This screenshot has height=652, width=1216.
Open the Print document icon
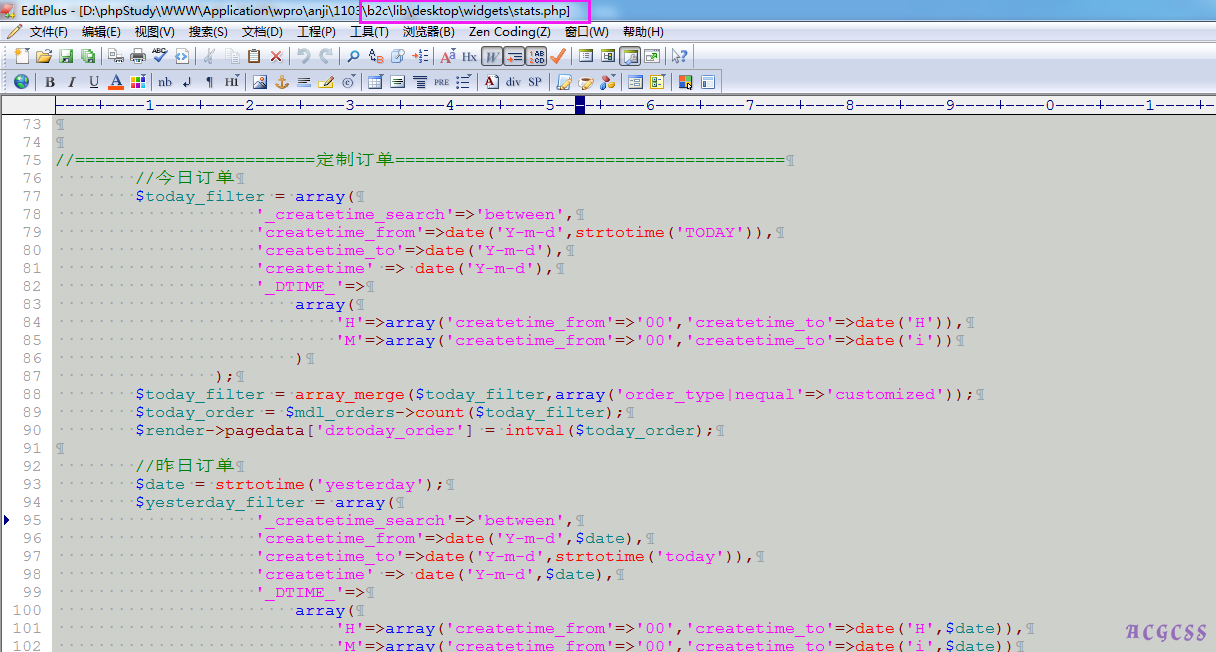point(138,57)
